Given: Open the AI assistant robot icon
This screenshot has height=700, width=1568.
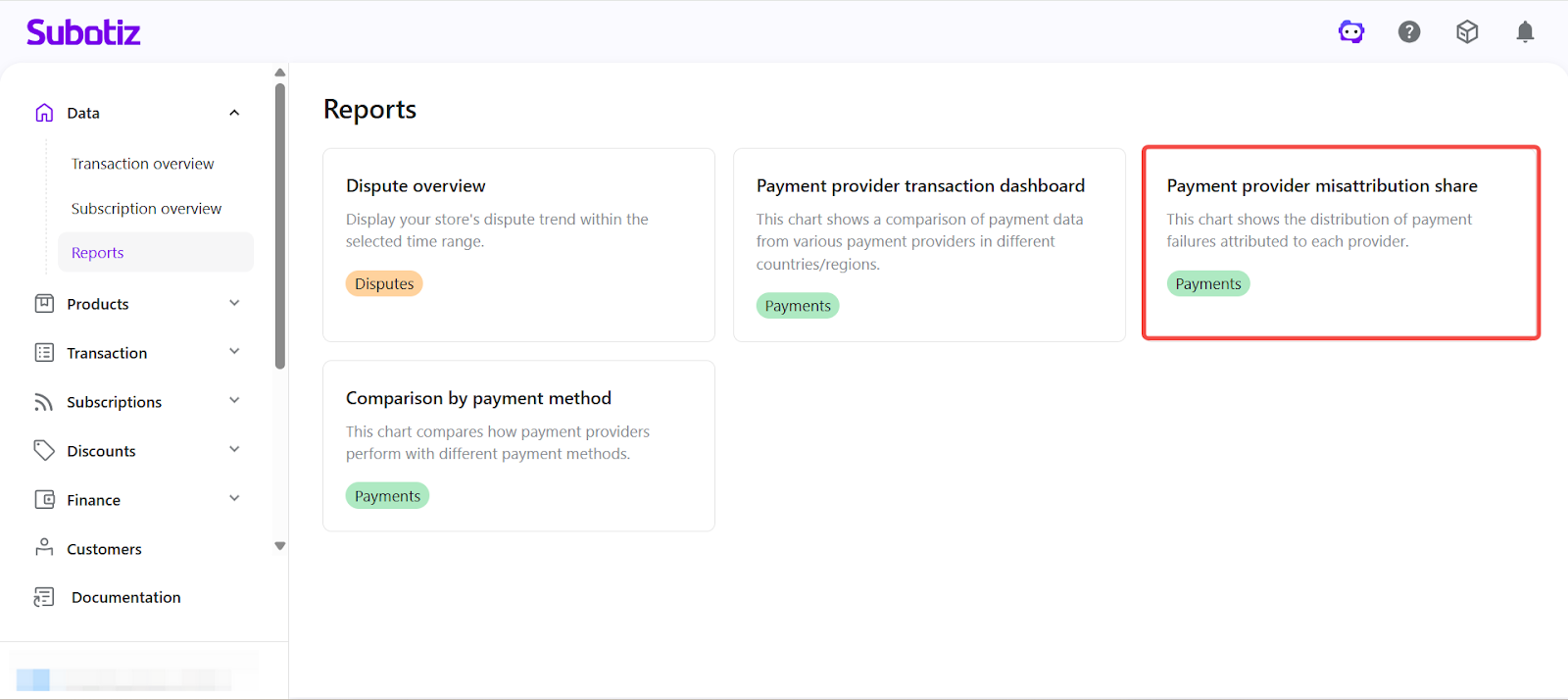Looking at the screenshot, I should [x=1351, y=32].
